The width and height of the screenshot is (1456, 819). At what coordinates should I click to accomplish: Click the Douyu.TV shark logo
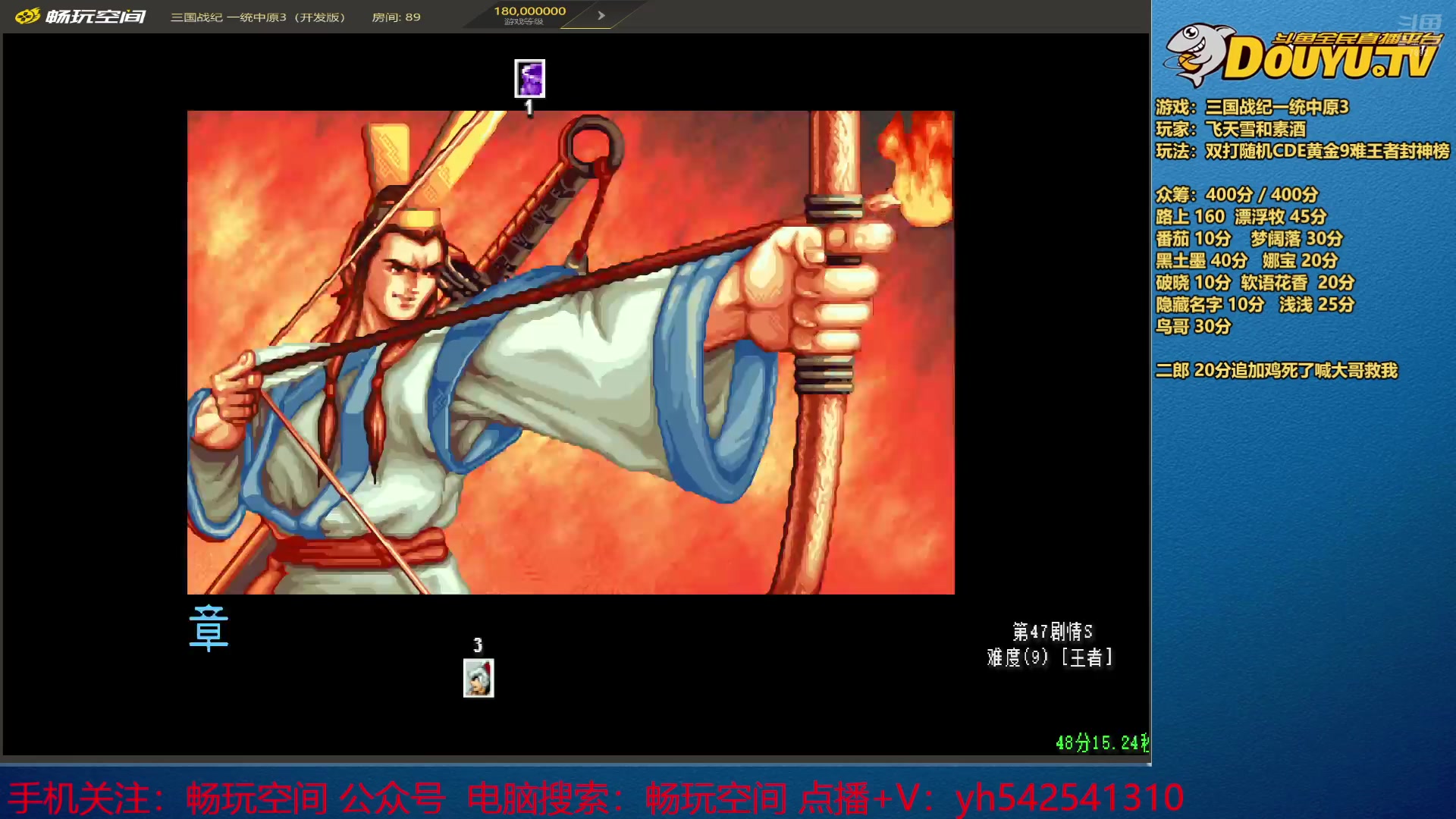(1301, 55)
